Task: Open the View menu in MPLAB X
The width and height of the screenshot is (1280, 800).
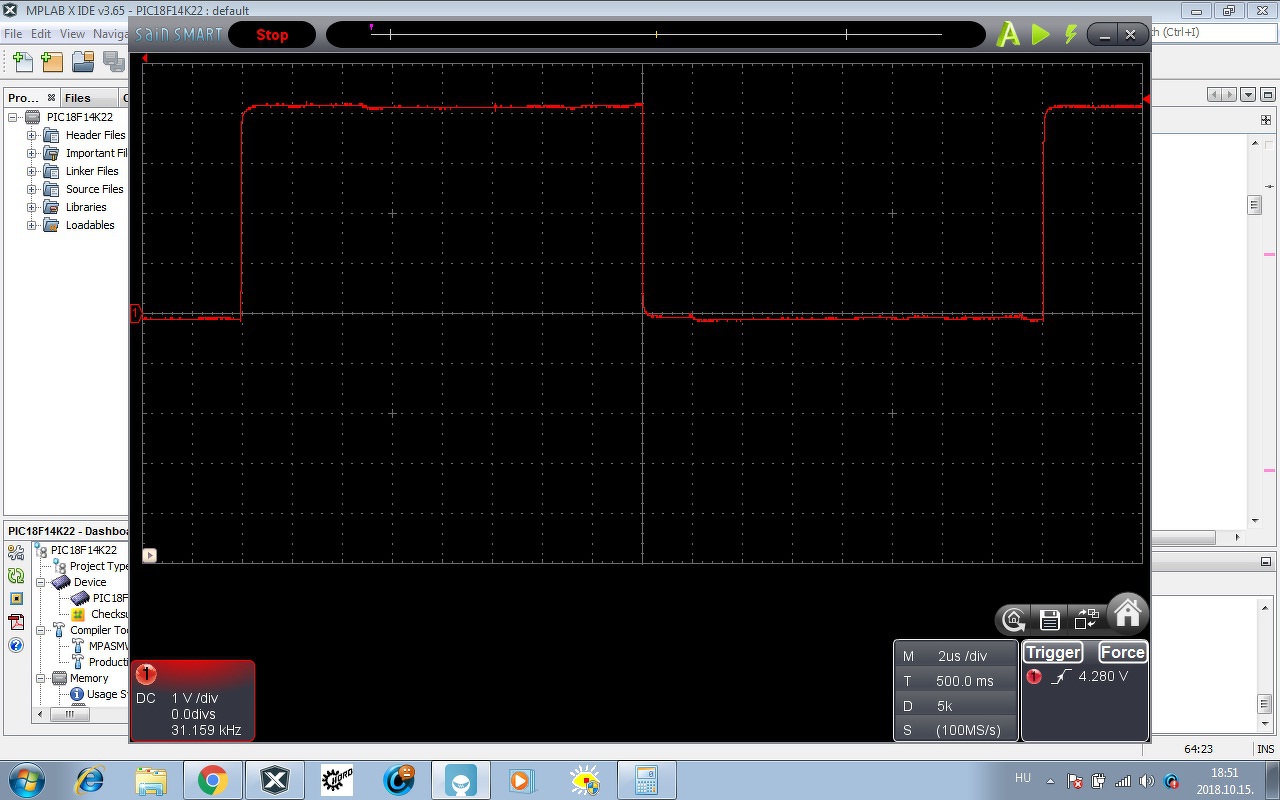Action: (x=72, y=34)
